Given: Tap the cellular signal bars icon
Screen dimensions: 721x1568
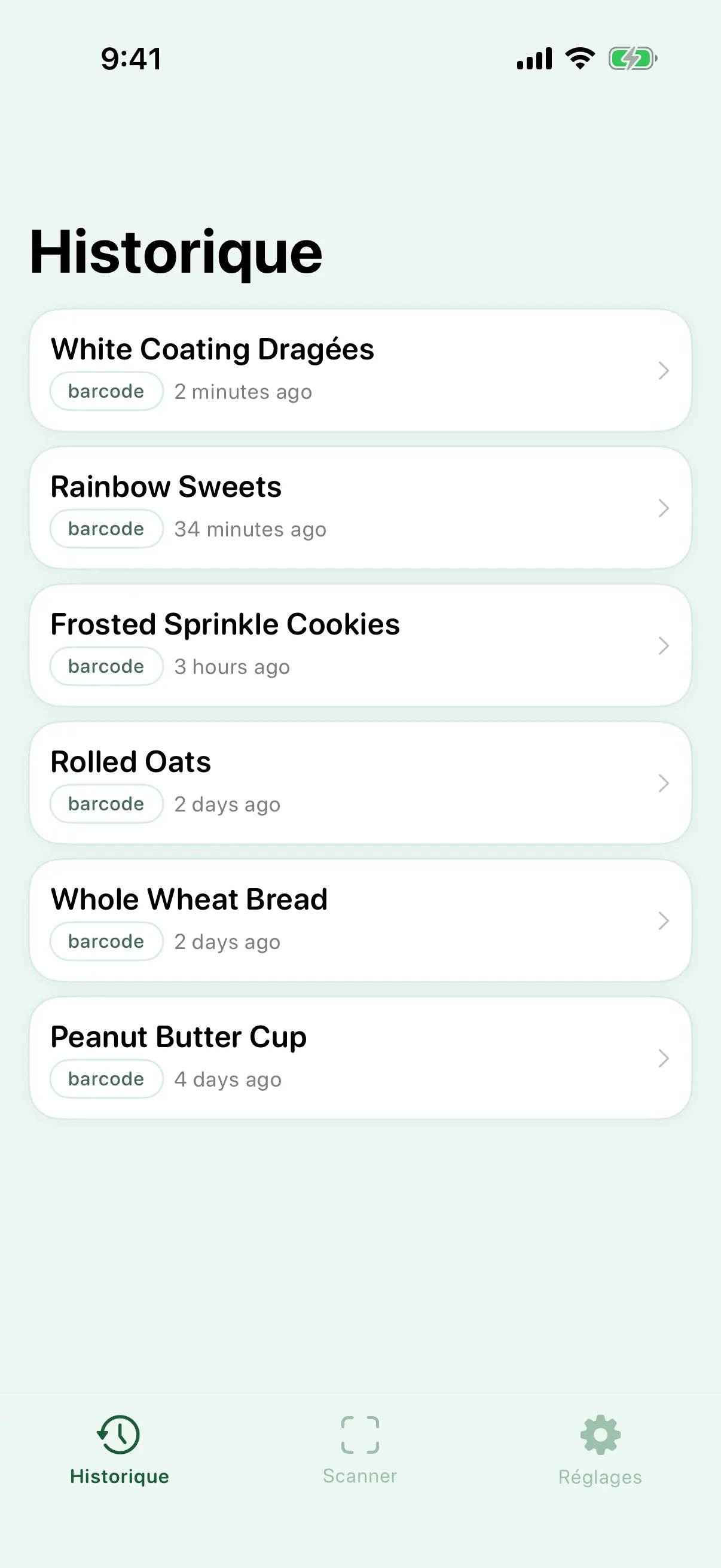Looking at the screenshot, I should click(x=534, y=59).
